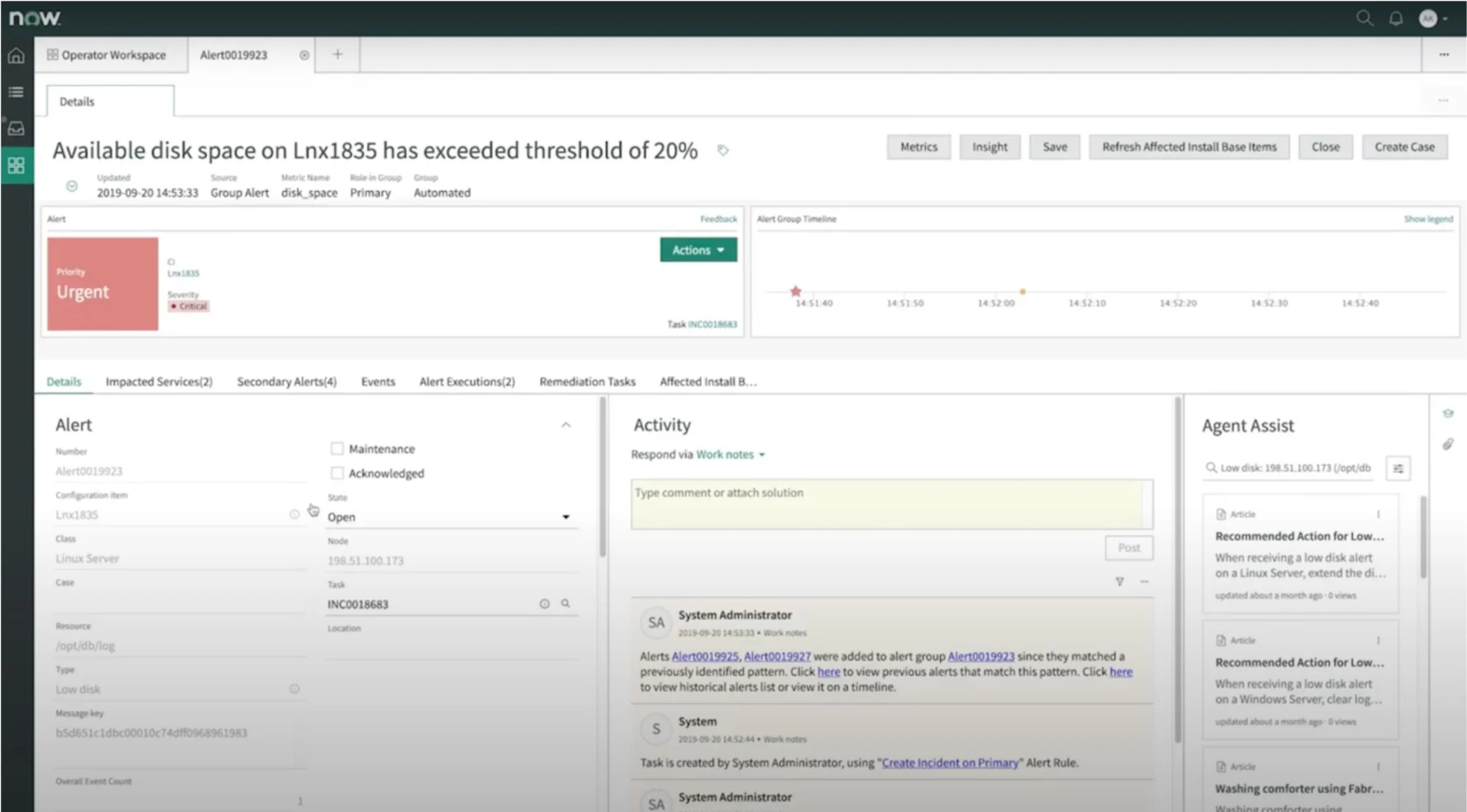Click the Save icon button
Screen dimensions: 1467x812
1054,147
